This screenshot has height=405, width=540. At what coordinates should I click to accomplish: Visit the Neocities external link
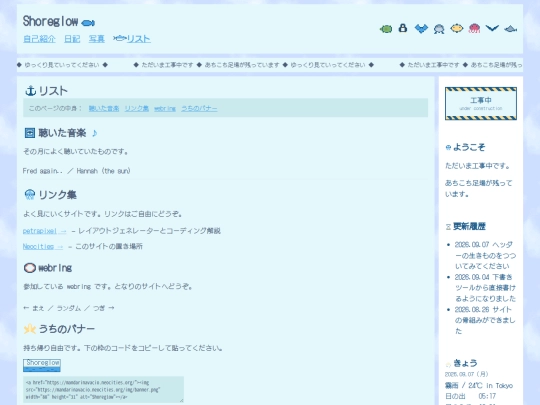click(x=43, y=247)
